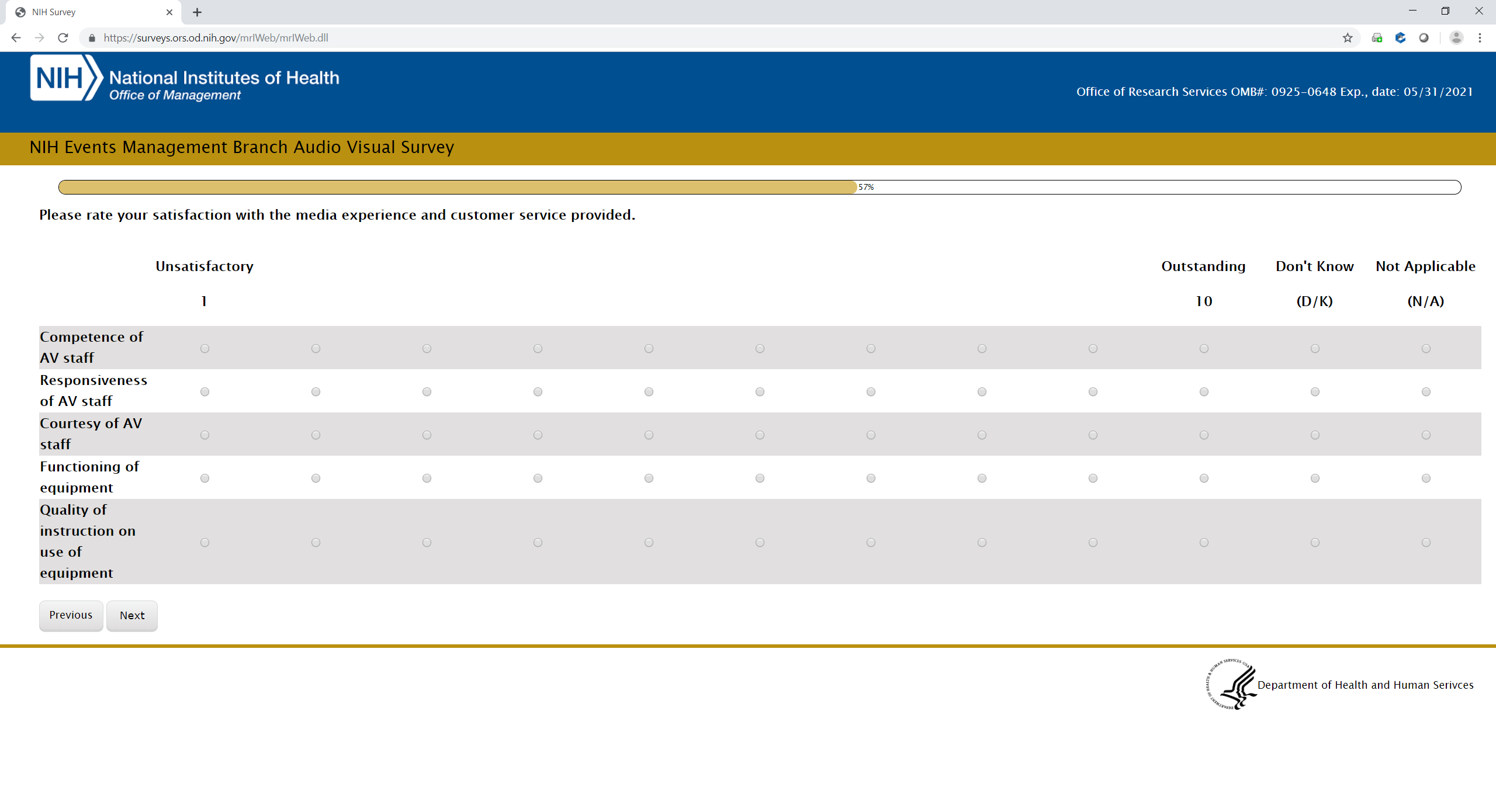Open a new browser tab
1496x812 pixels.
pos(198,12)
